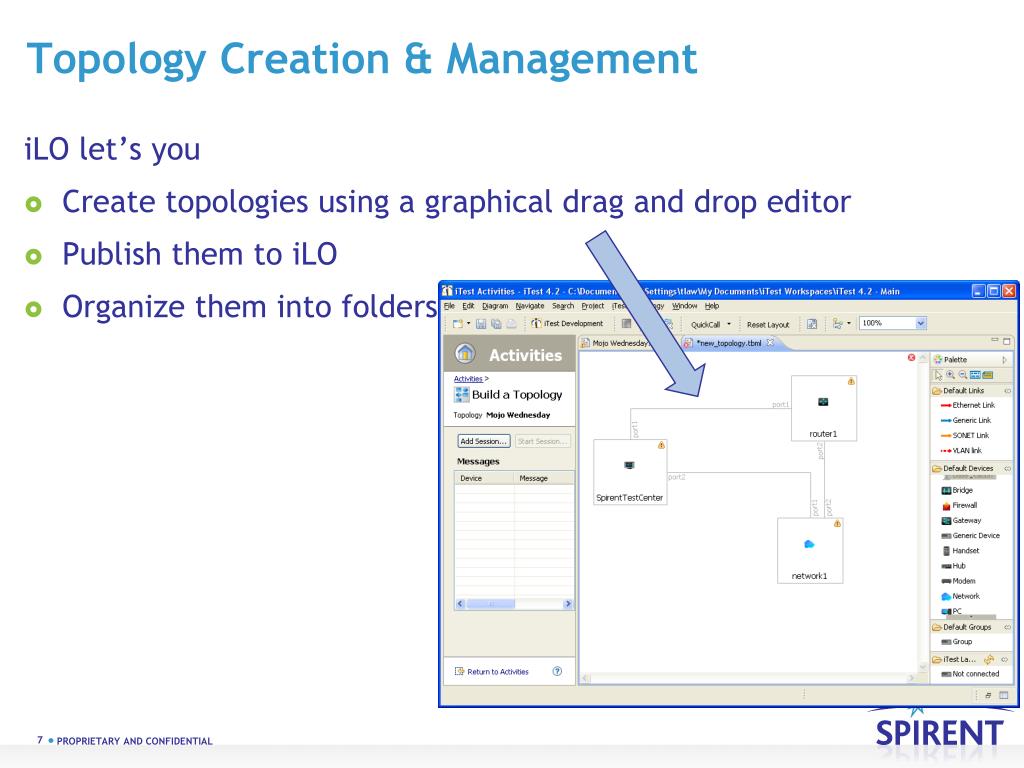This screenshot has width=1024, height=768.
Task: Collapse the Default Groups drawer
Action: (1008, 627)
